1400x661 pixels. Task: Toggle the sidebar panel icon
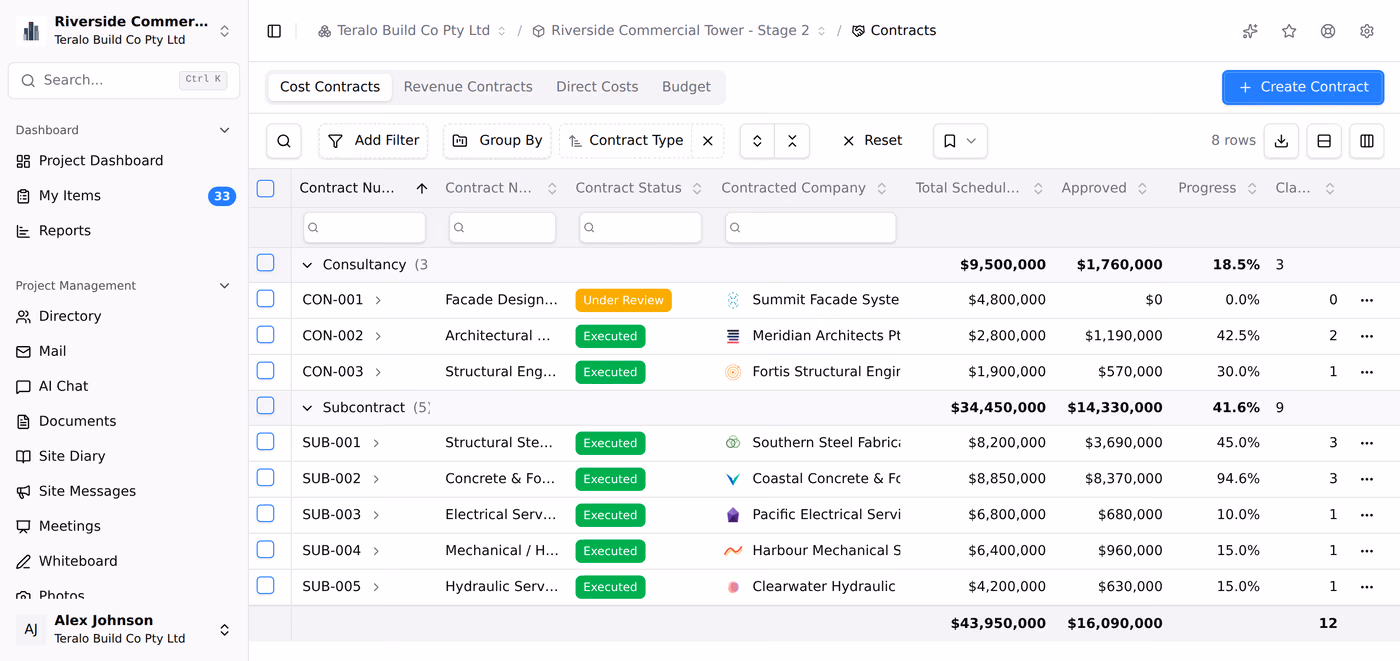coord(274,31)
